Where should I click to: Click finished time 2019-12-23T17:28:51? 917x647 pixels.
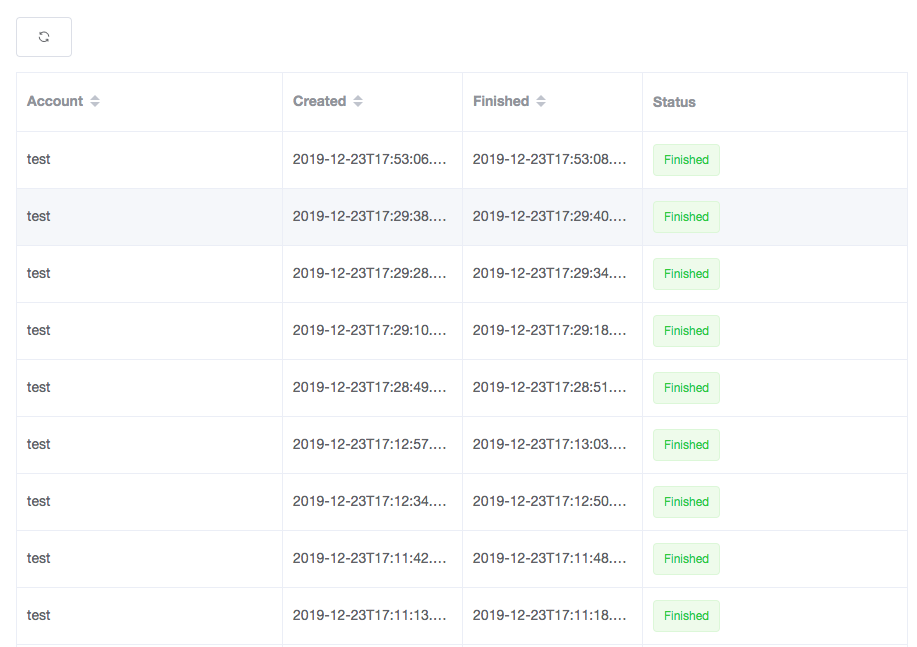coord(550,387)
